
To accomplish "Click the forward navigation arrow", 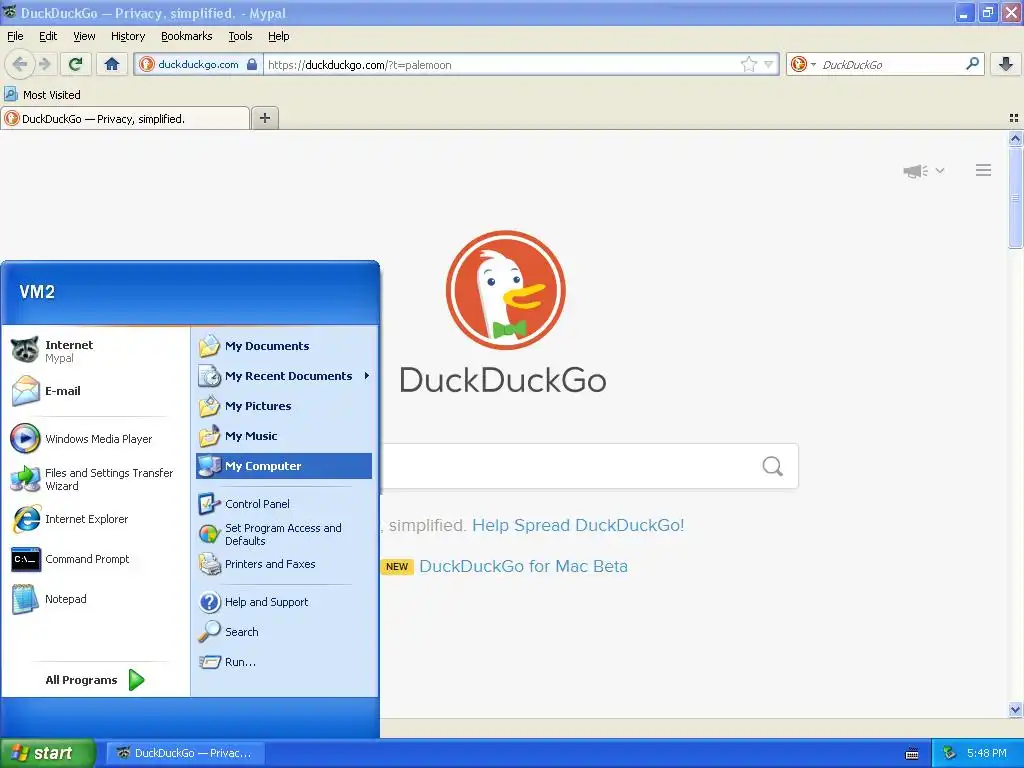I will [44, 64].
